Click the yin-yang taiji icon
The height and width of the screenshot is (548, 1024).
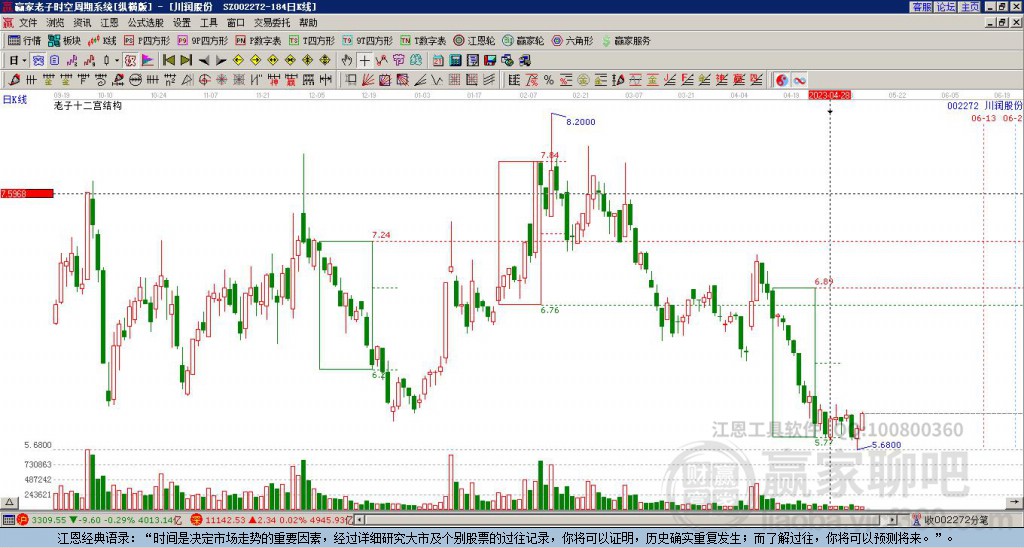(x=782, y=80)
